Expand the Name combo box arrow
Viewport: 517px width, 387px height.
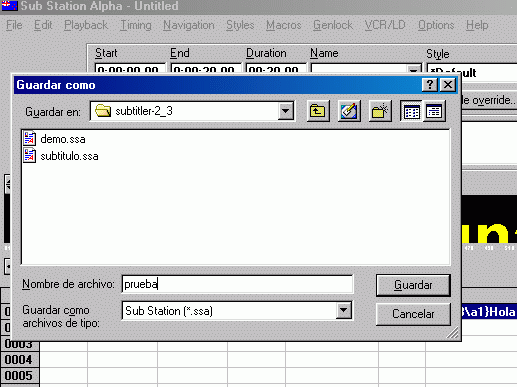coord(413,70)
